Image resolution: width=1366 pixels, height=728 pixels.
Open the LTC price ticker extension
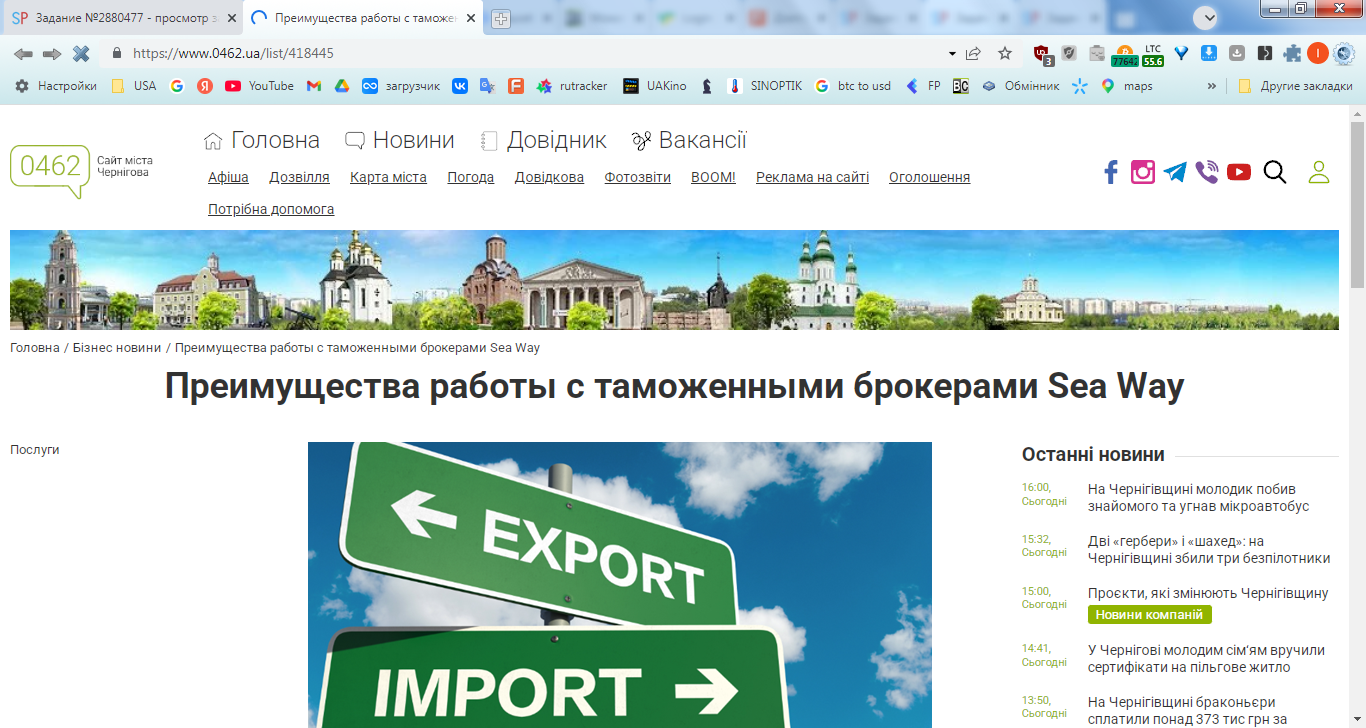pos(1153,54)
